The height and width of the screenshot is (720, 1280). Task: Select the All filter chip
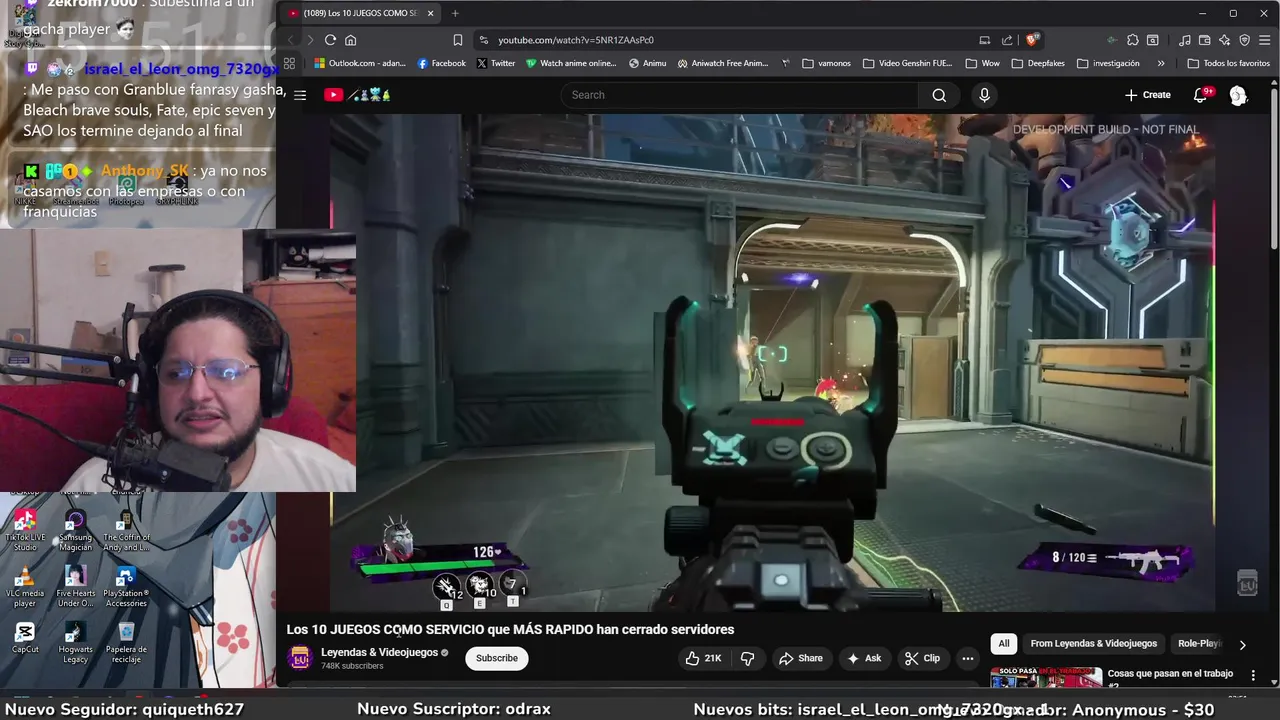1003,644
